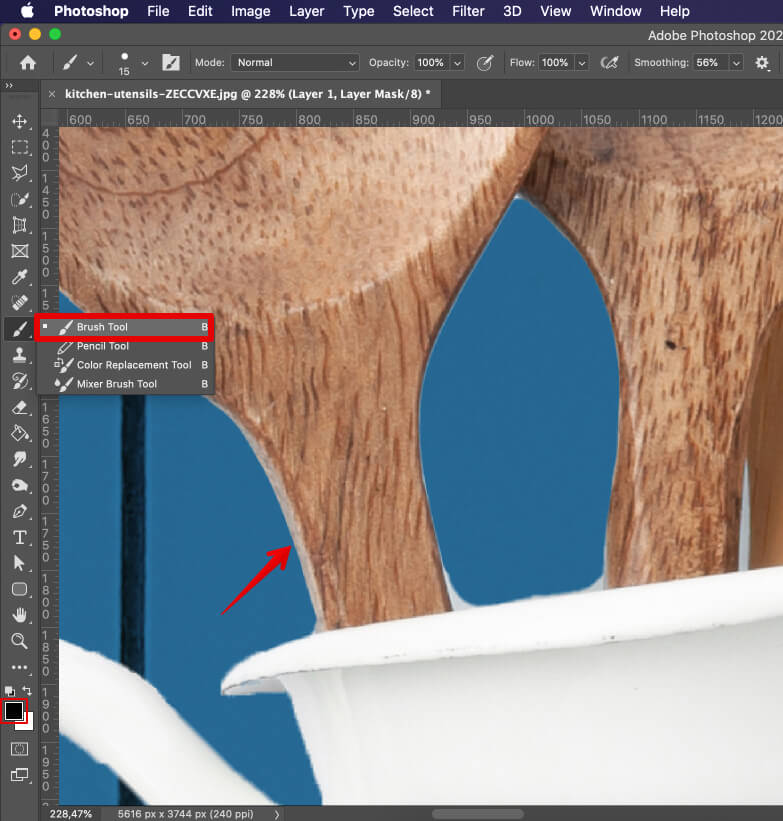783x821 pixels.
Task: Open the Window menu
Action: click(x=615, y=11)
